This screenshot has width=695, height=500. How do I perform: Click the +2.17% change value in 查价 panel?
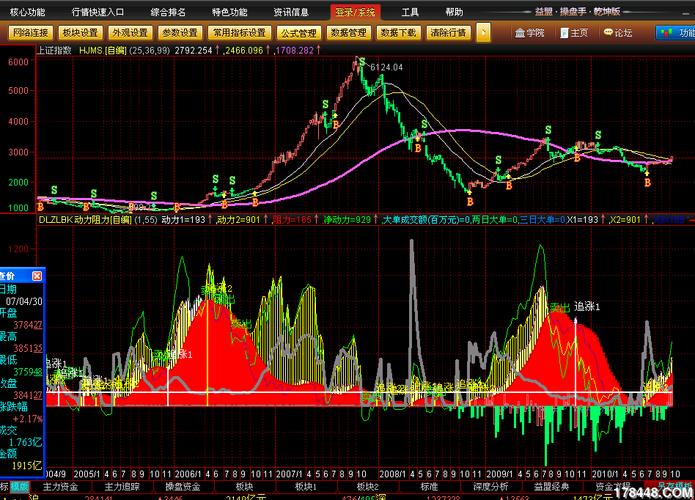pyautogui.click(x=27, y=418)
